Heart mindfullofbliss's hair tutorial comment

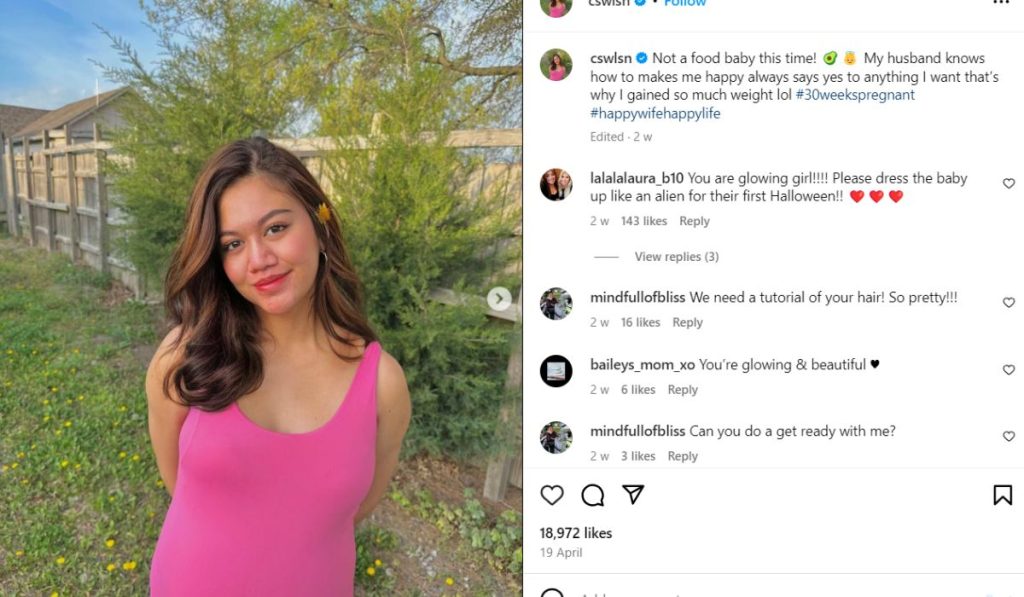(1008, 303)
